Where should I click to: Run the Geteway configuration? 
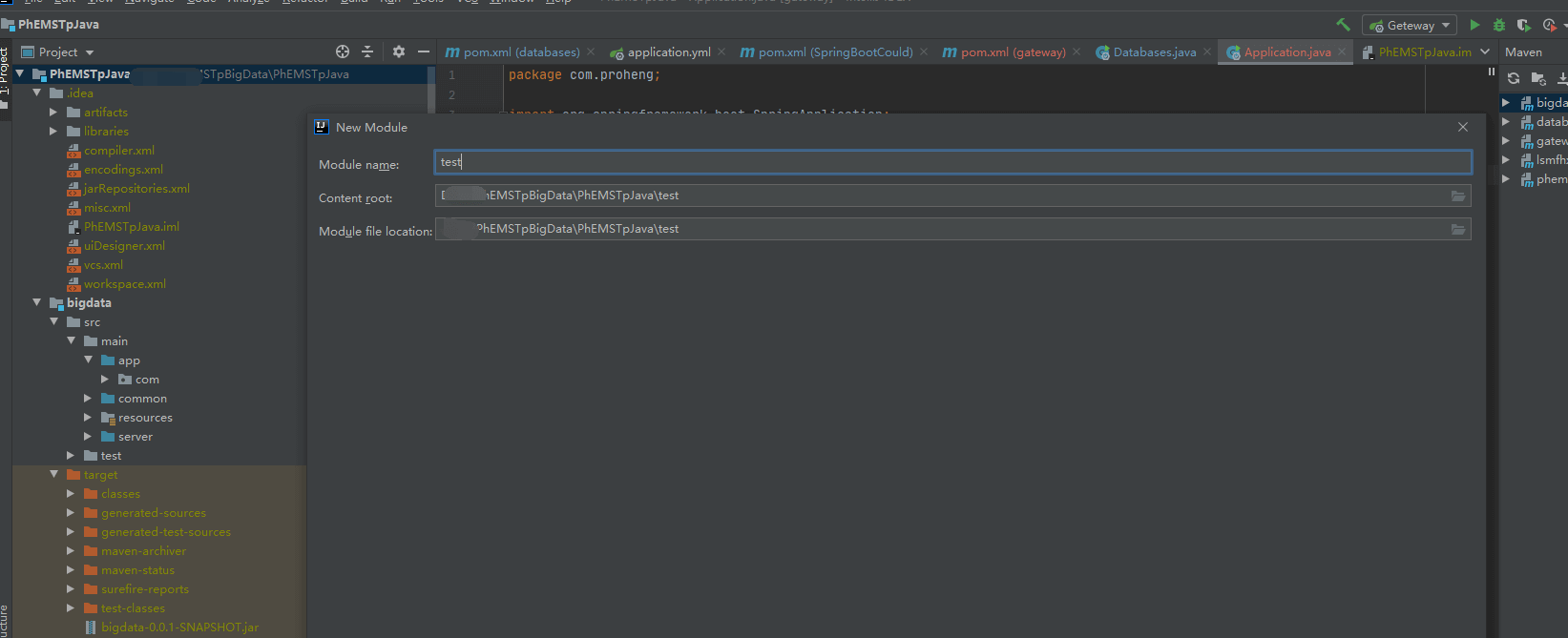click(1474, 25)
